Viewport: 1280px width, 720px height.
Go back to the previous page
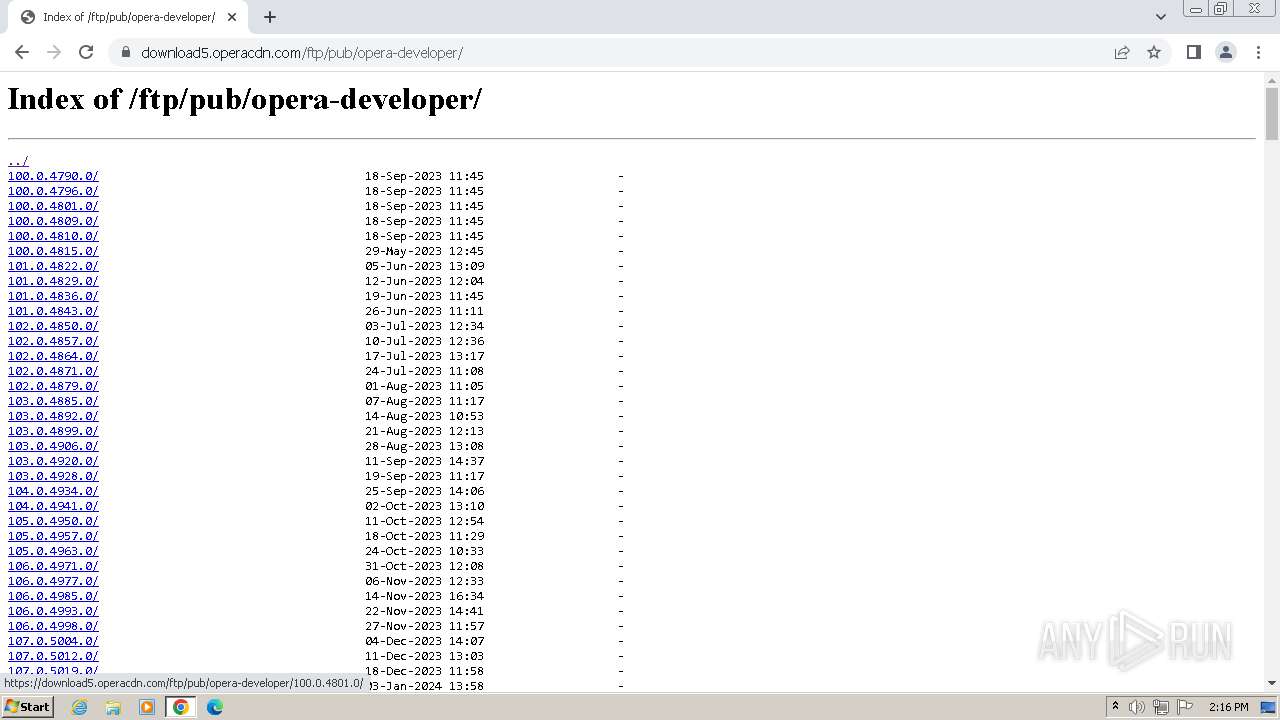tap(22, 52)
